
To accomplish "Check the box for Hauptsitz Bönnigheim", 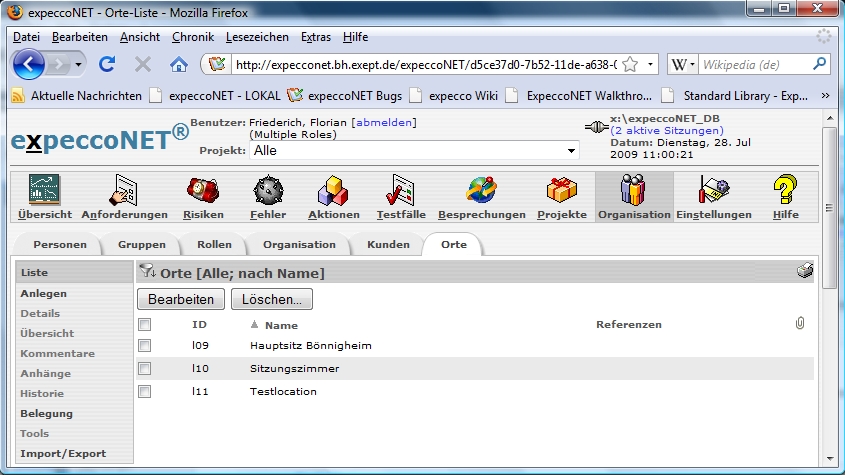I will point(144,346).
